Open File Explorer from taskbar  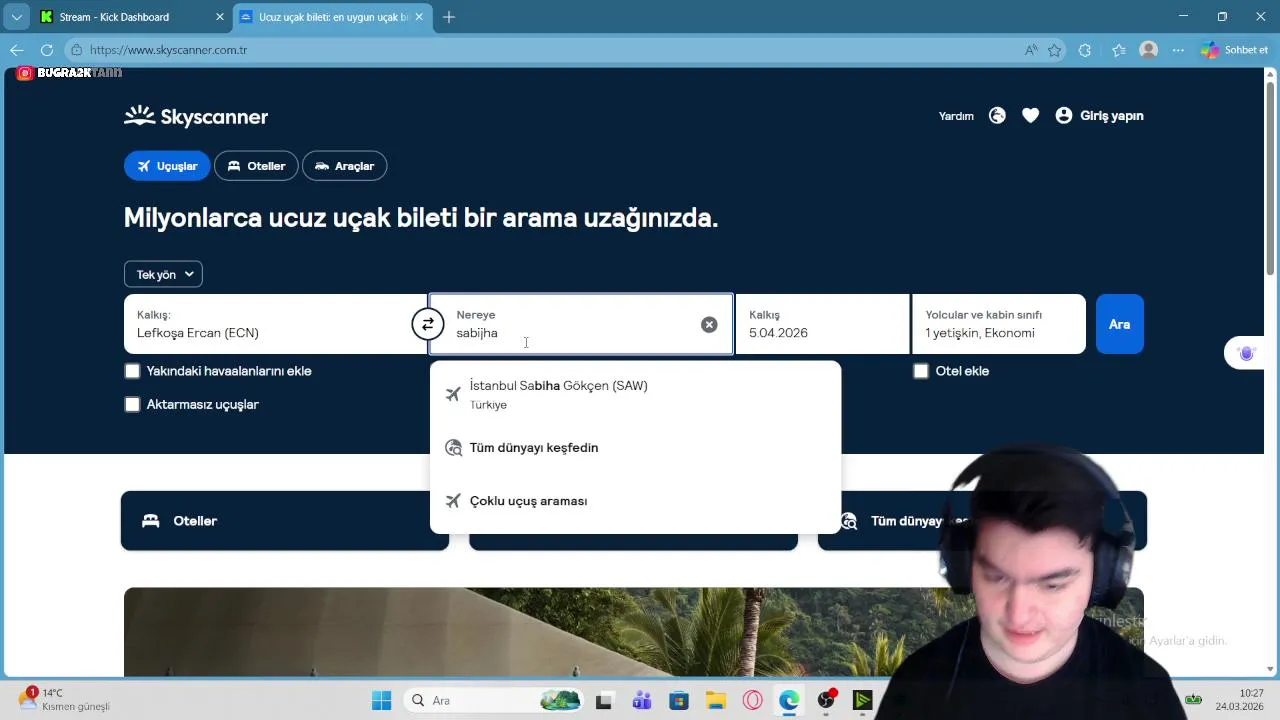pyautogui.click(x=715, y=701)
